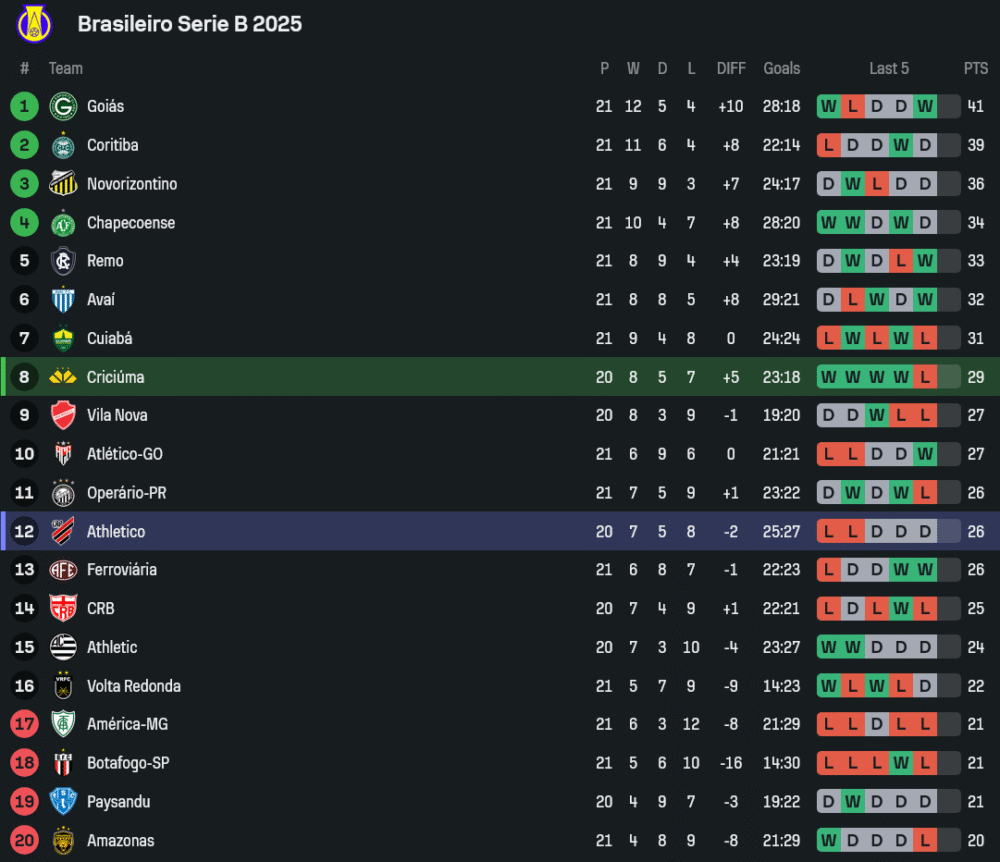Open the Novorizontino team link
The width and height of the screenshot is (1000, 862).
click(132, 184)
